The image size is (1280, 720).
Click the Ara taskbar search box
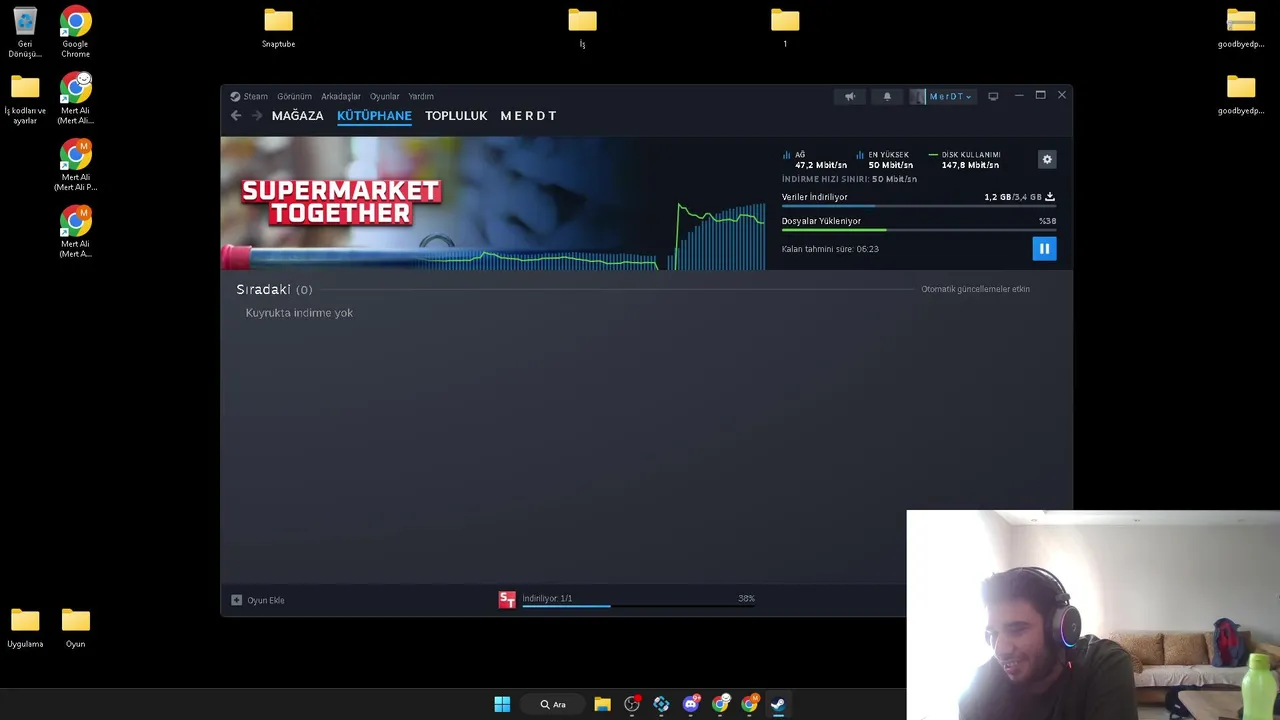[x=553, y=704]
